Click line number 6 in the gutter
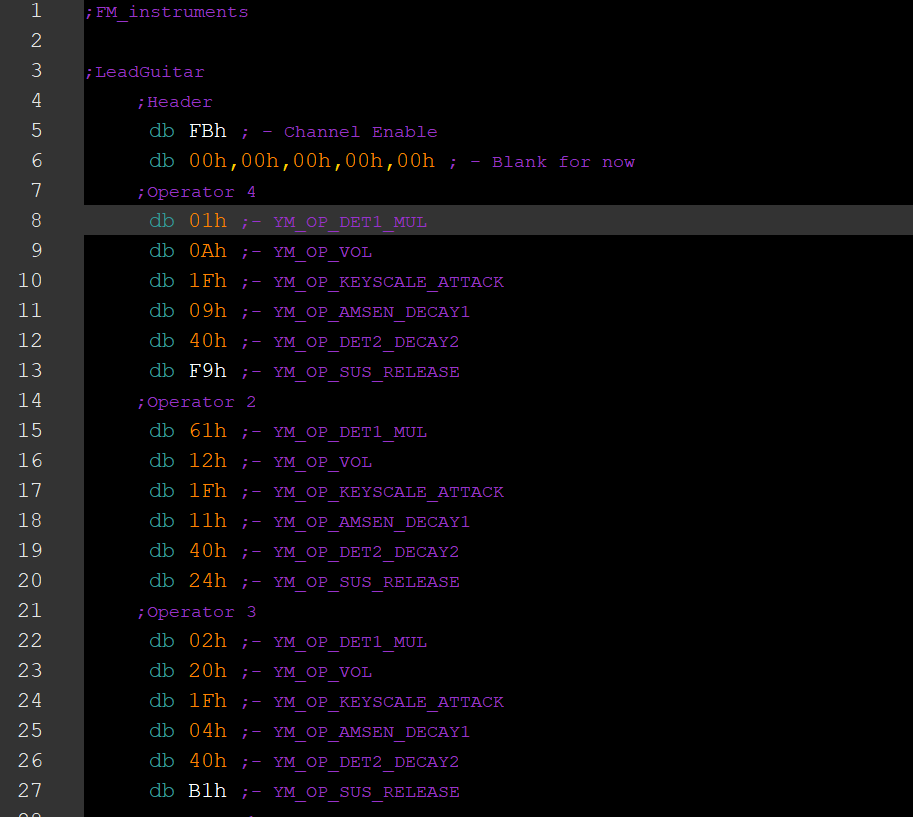Screen dimensions: 913x817 (x=36, y=161)
